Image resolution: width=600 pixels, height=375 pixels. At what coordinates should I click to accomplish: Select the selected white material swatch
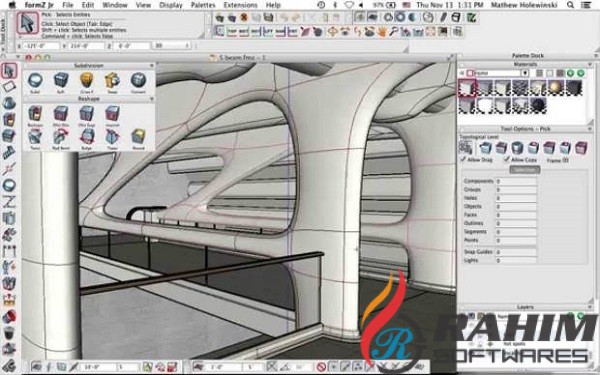[x=466, y=88]
